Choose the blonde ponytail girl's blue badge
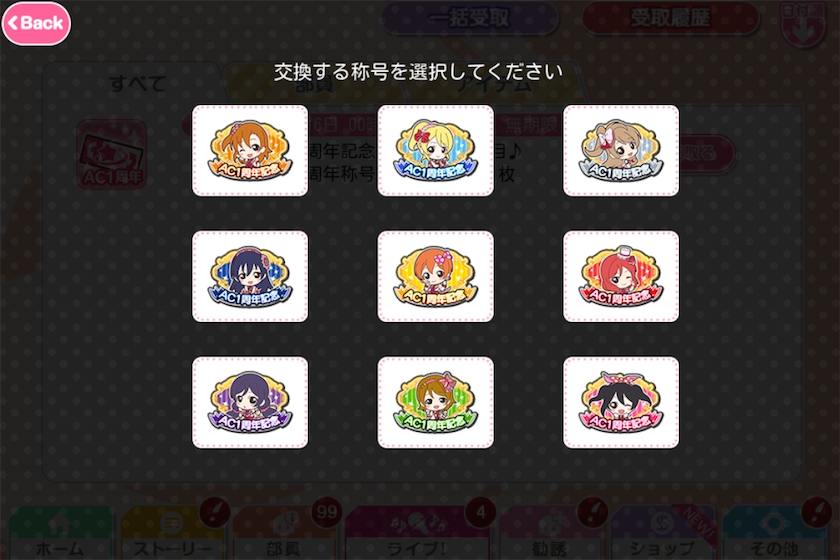Screen dimensions: 840x560 (436, 151)
